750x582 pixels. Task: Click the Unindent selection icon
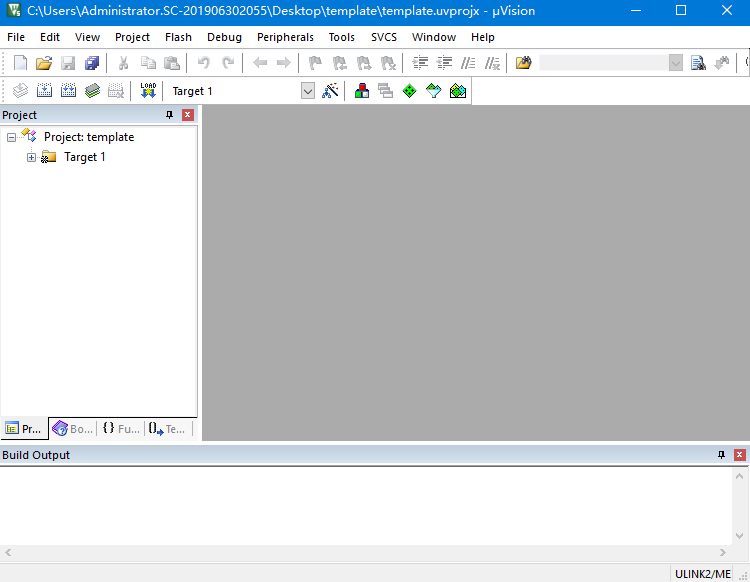pos(444,63)
